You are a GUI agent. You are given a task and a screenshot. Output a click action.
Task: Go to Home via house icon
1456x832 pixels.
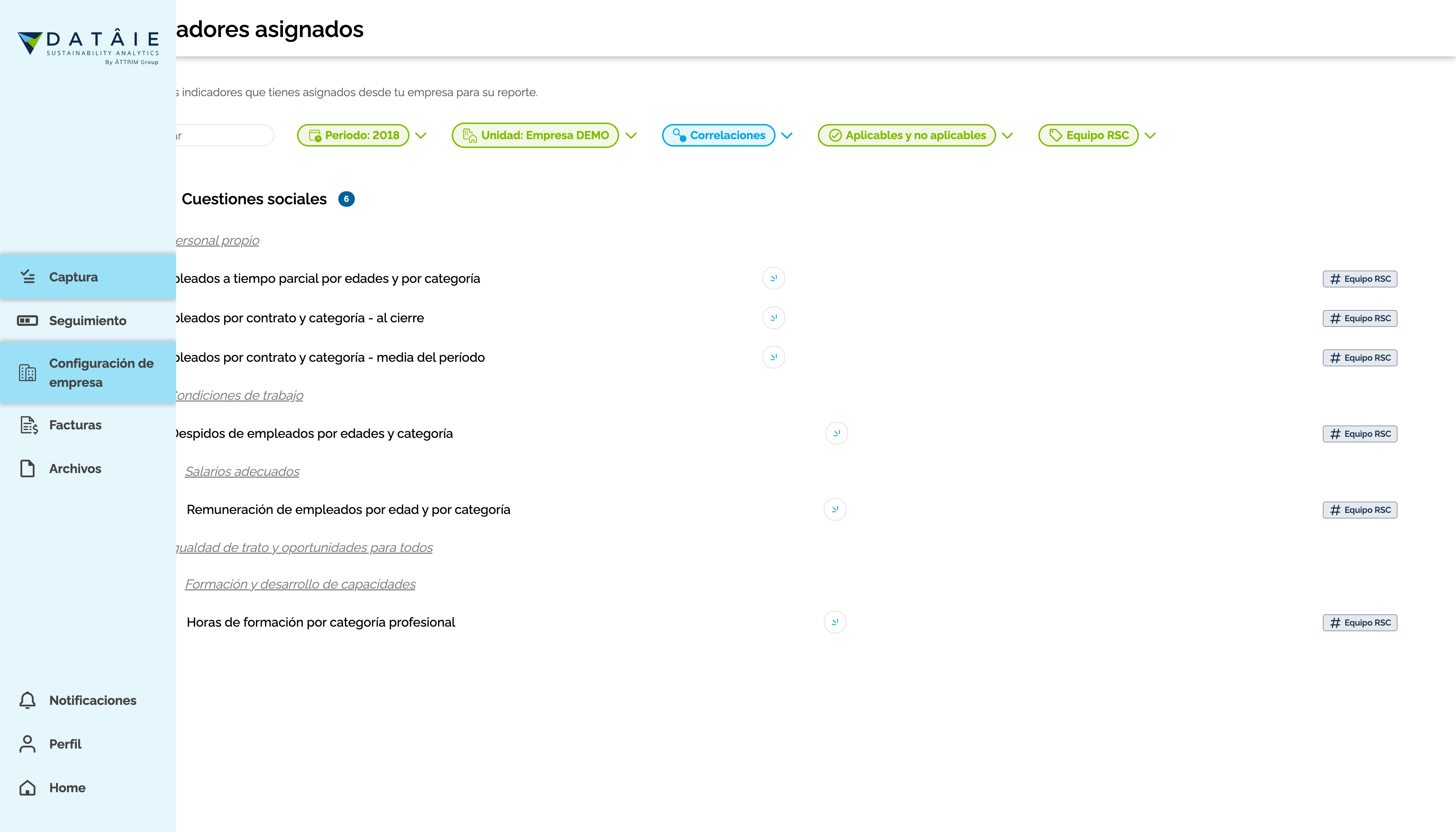27,787
